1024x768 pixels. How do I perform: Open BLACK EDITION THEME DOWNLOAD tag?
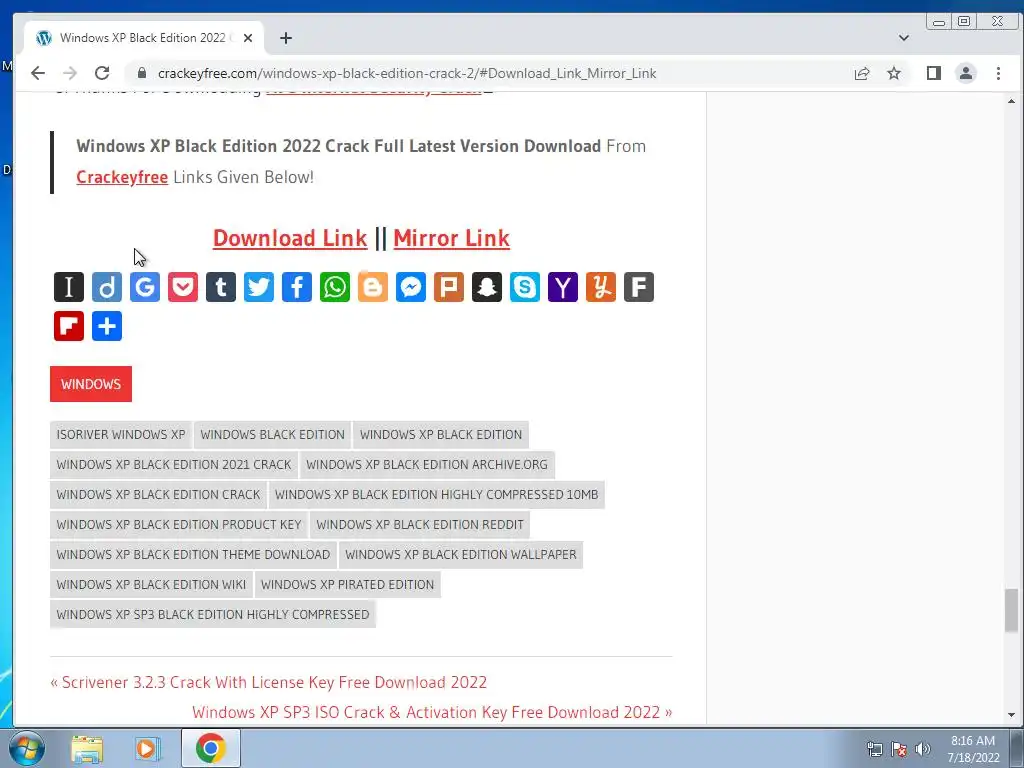[x=193, y=554]
